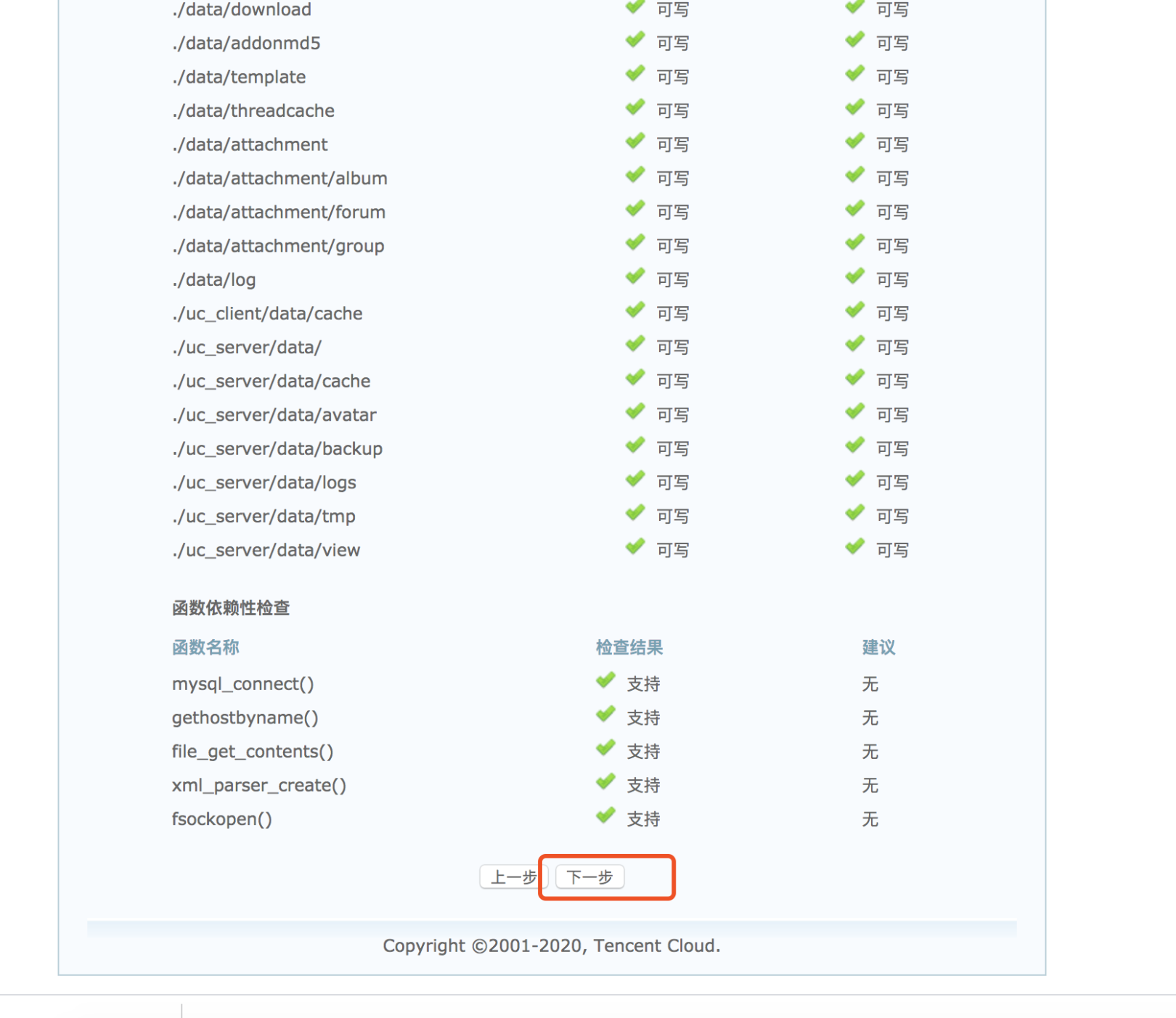
Task: Click the 无 suggestion for fsockopen()
Action: click(x=870, y=819)
